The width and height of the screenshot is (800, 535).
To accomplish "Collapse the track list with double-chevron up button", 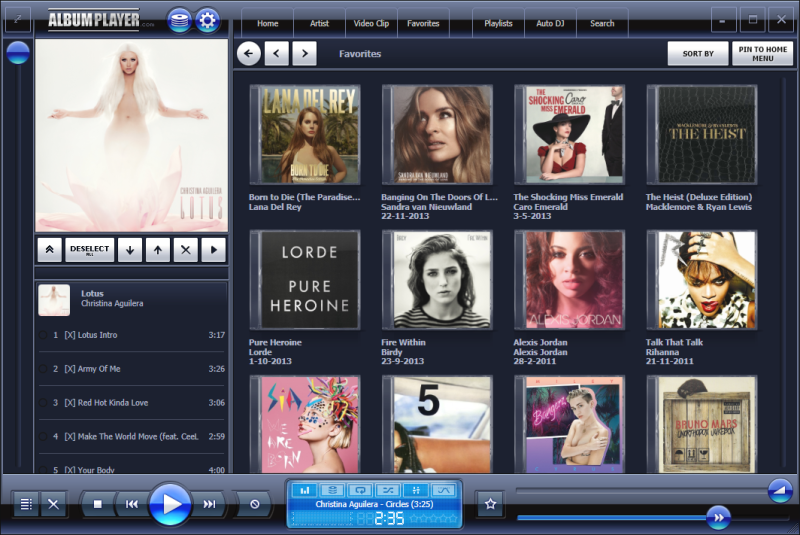I will tap(49, 250).
